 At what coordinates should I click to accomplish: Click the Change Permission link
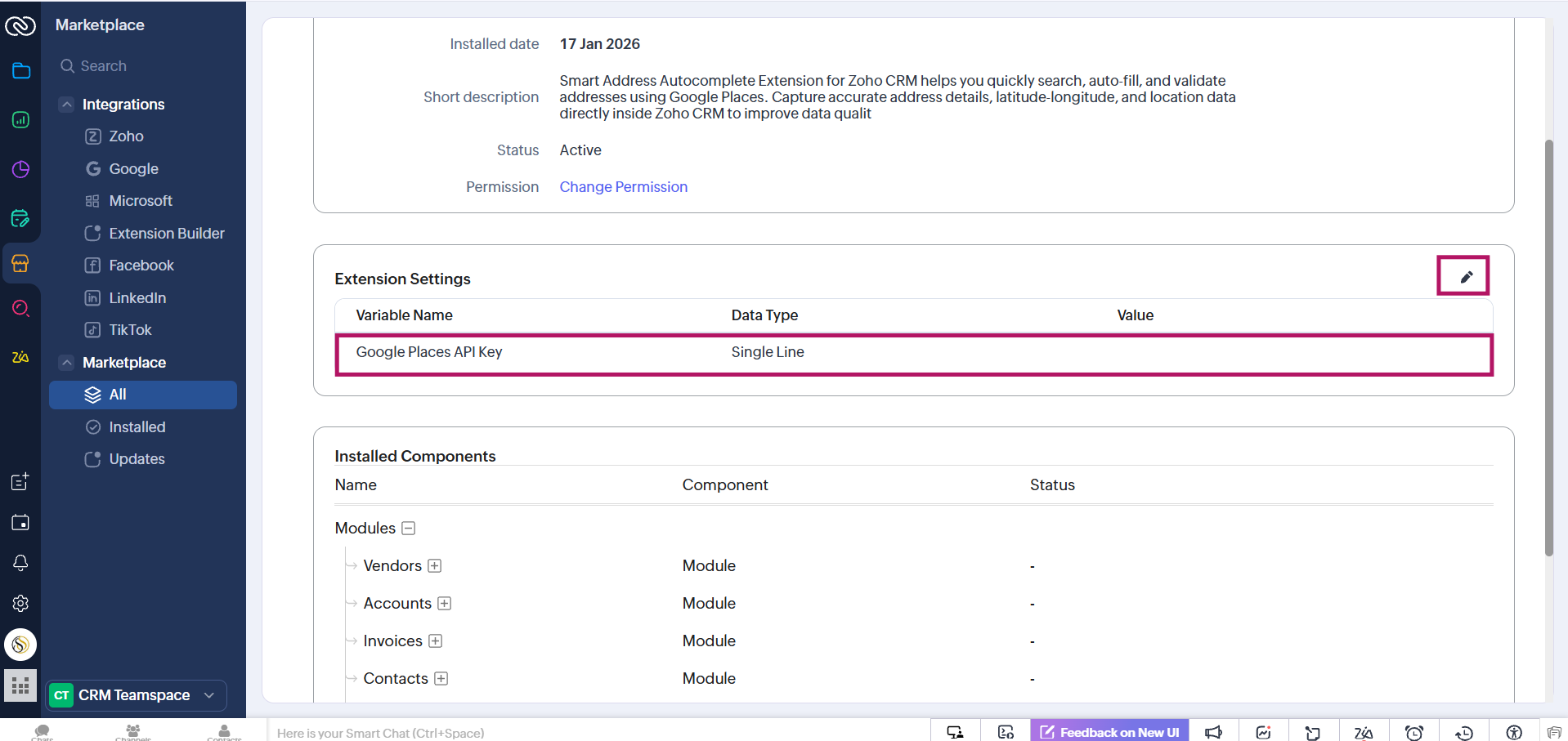click(623, 187)
